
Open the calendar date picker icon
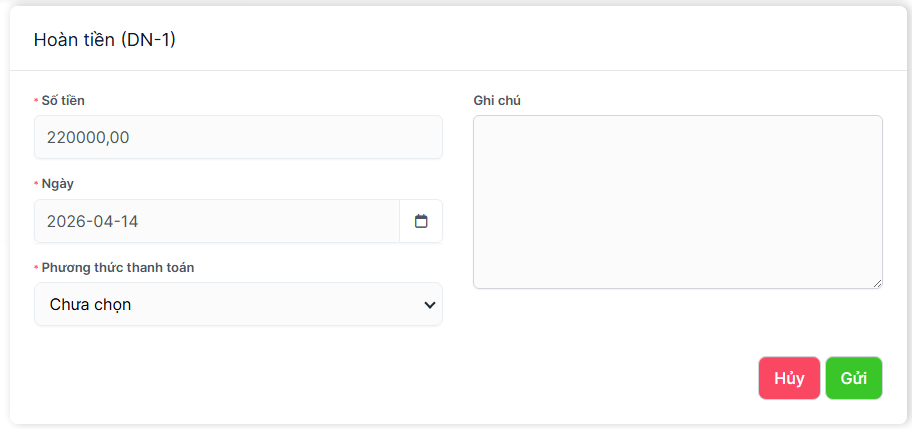(x=421, y=221)
